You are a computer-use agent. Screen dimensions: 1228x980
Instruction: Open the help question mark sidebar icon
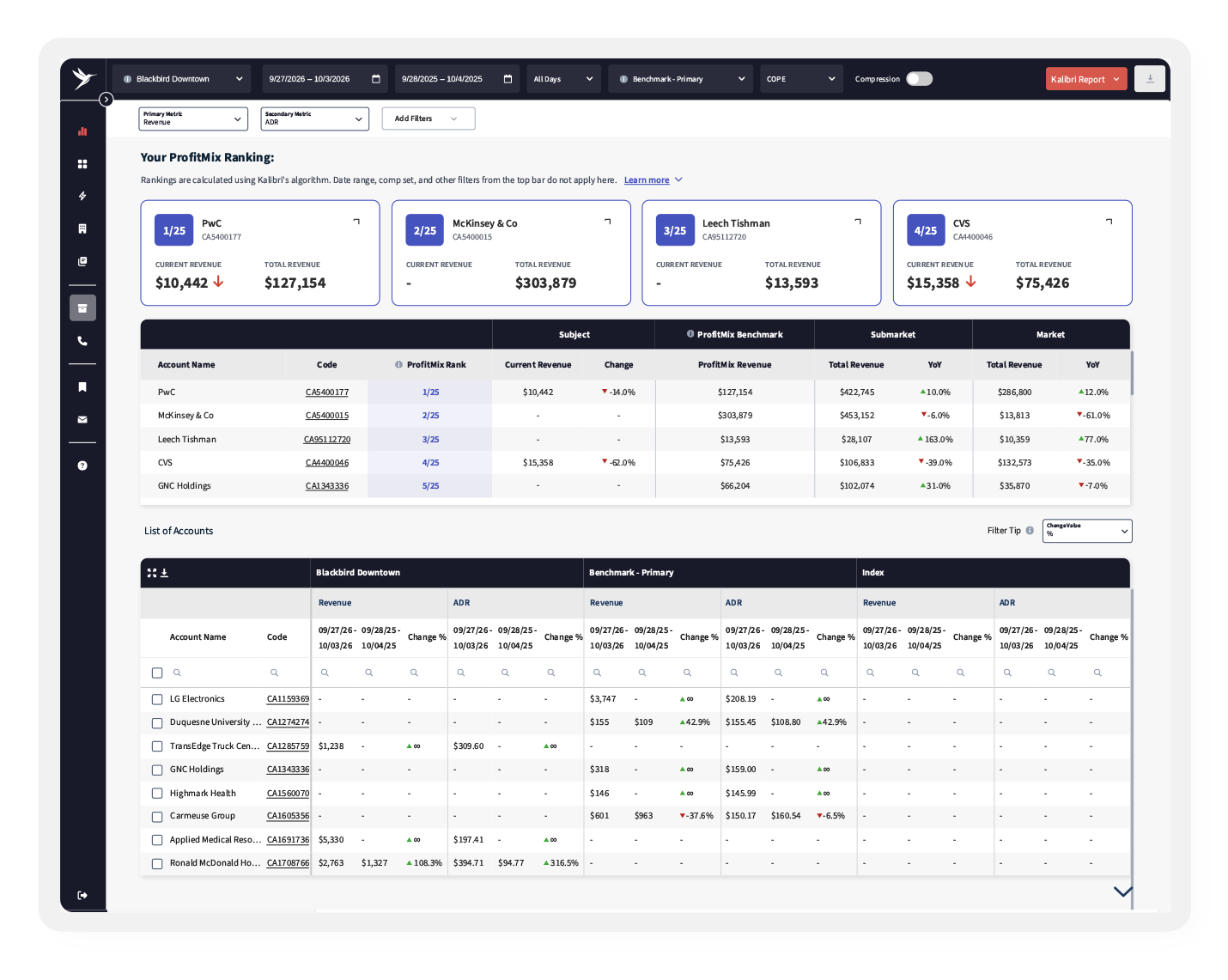(x=82, y=466)
